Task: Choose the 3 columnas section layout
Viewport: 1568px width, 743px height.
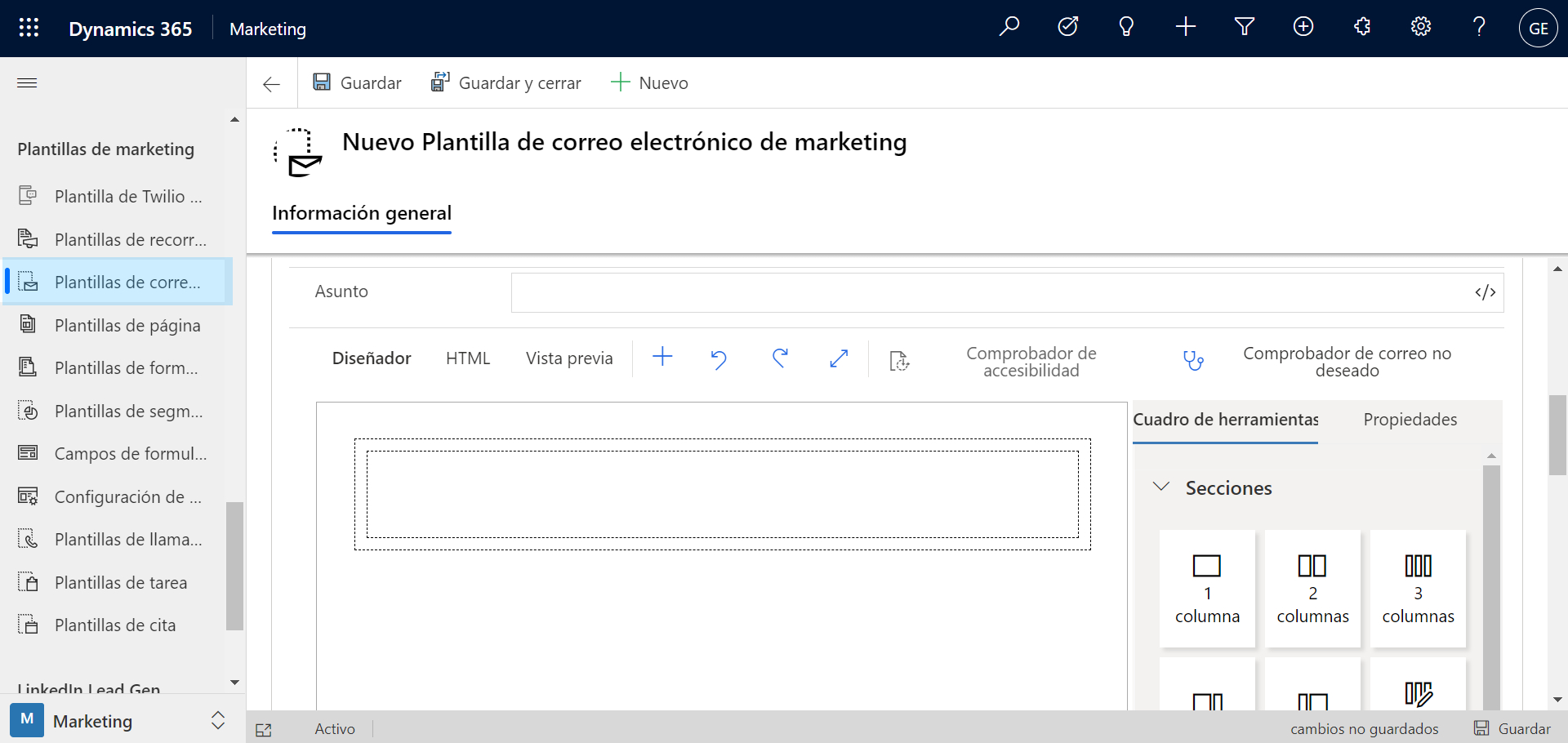Action: coord(1418,588)
